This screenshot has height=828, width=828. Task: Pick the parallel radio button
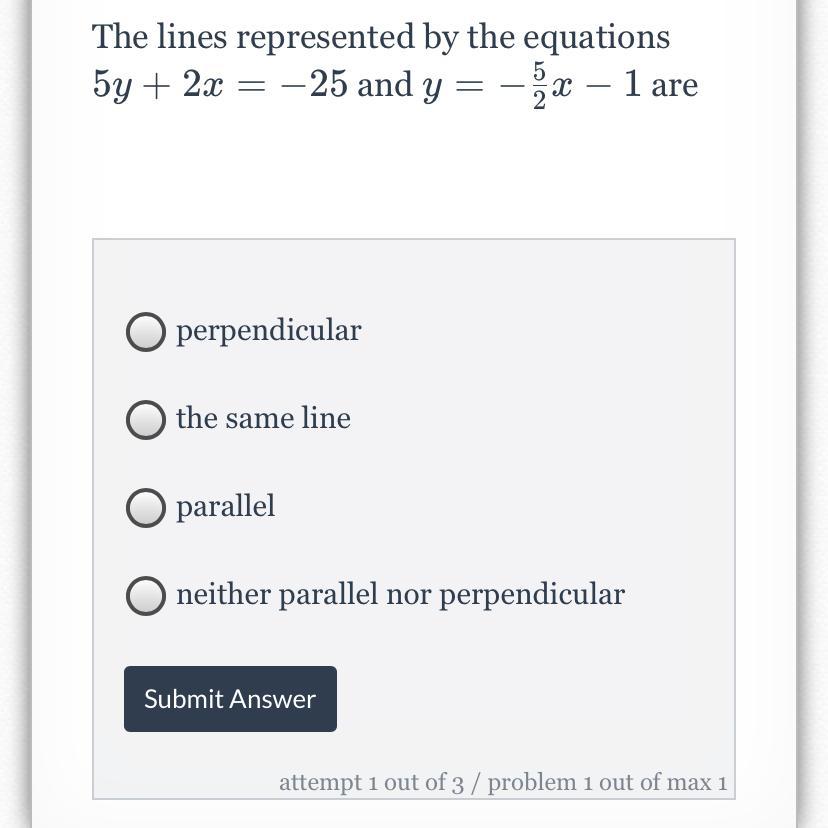(146, 508)
